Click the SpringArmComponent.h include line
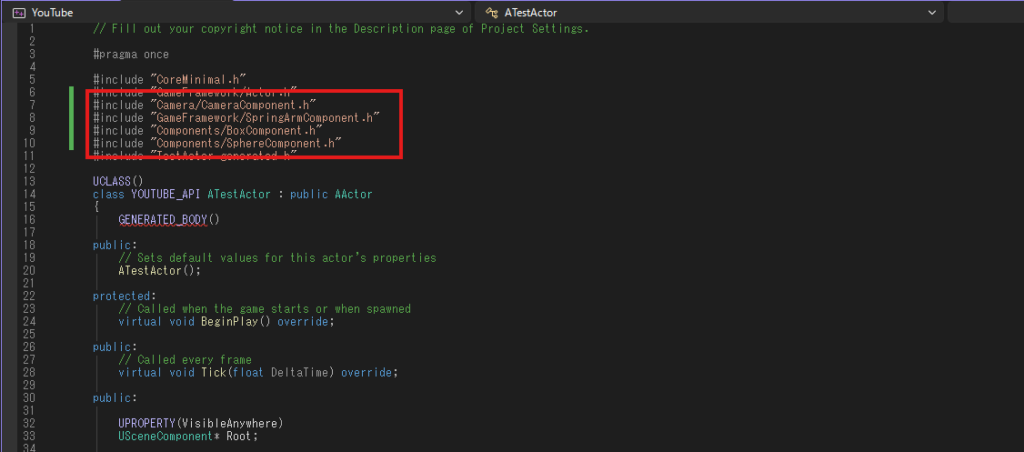 [236, 117]
